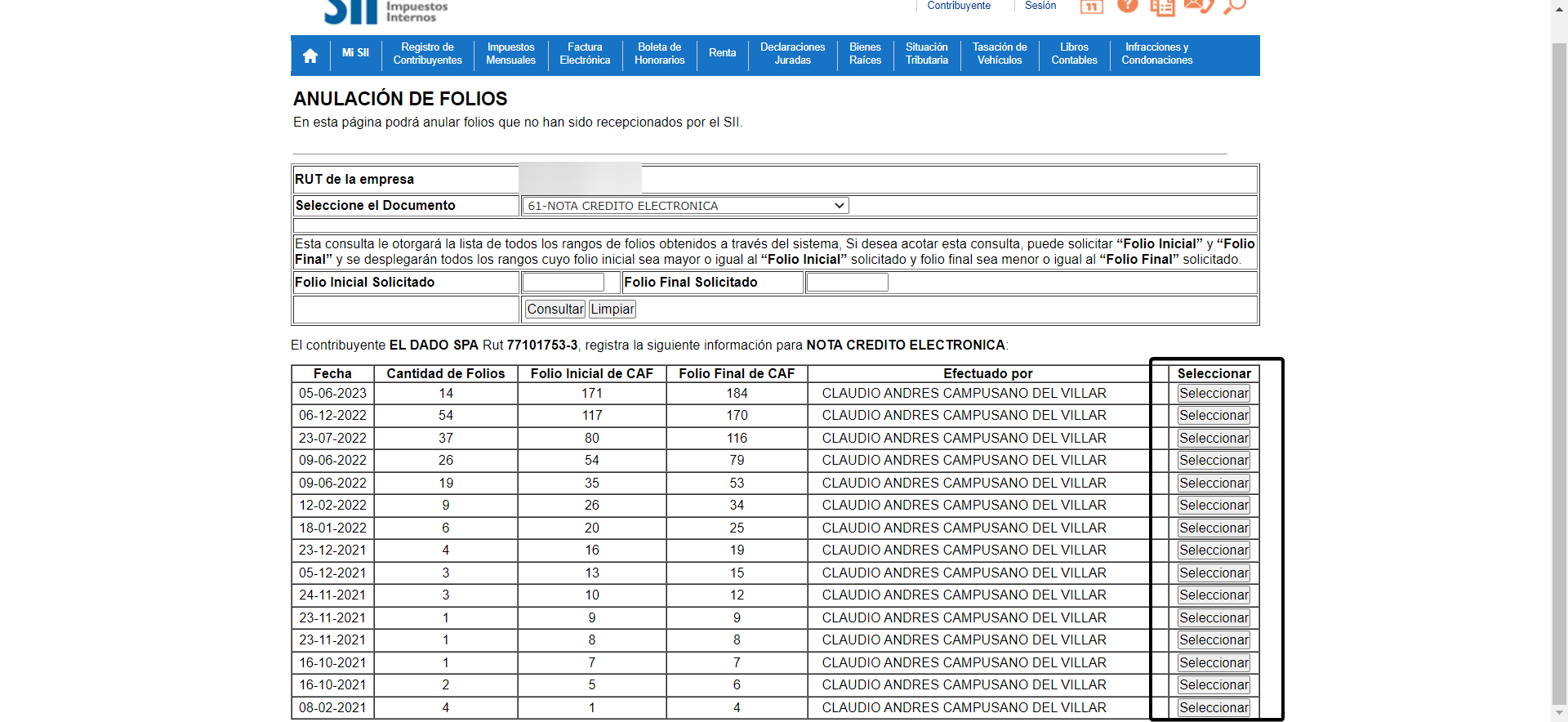Click the Fecha column header
The height and width of the screenshot is (722, 1568).
tap(332, 374)
